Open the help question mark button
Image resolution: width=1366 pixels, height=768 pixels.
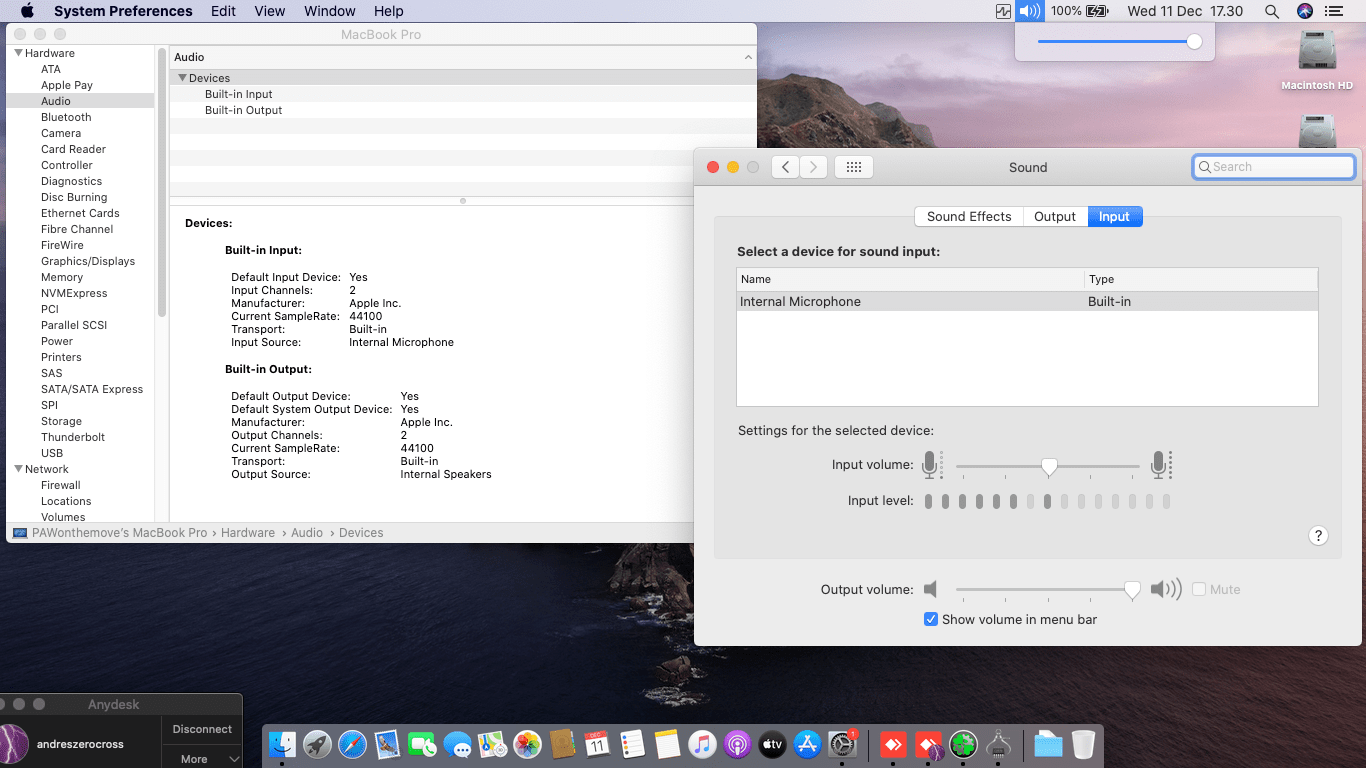1318,536
